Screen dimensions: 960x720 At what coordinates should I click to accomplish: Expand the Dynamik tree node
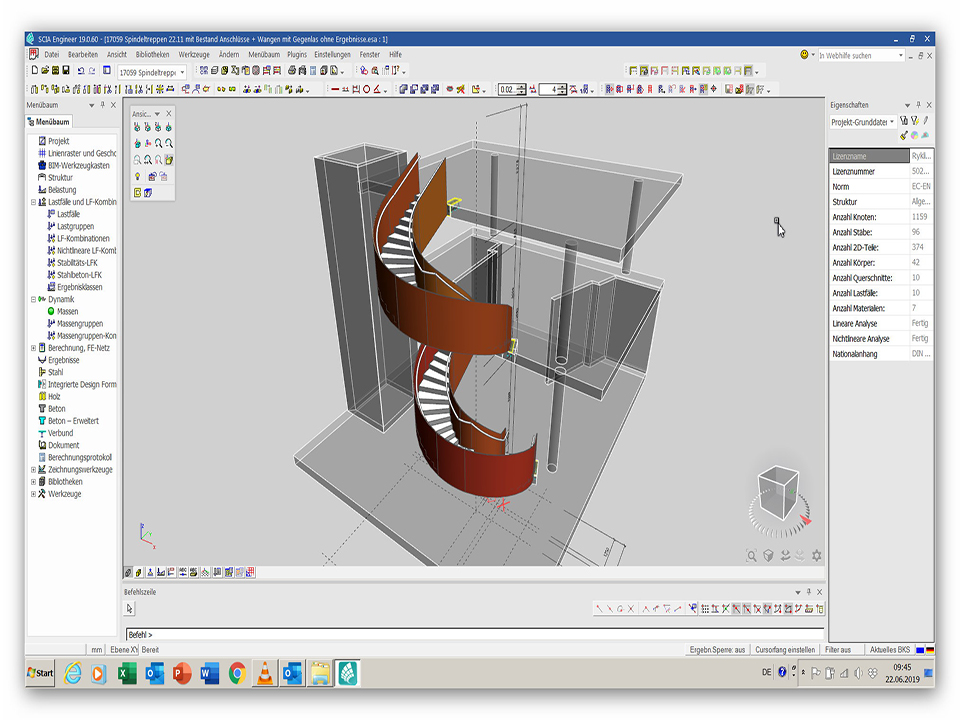(34, 299)
